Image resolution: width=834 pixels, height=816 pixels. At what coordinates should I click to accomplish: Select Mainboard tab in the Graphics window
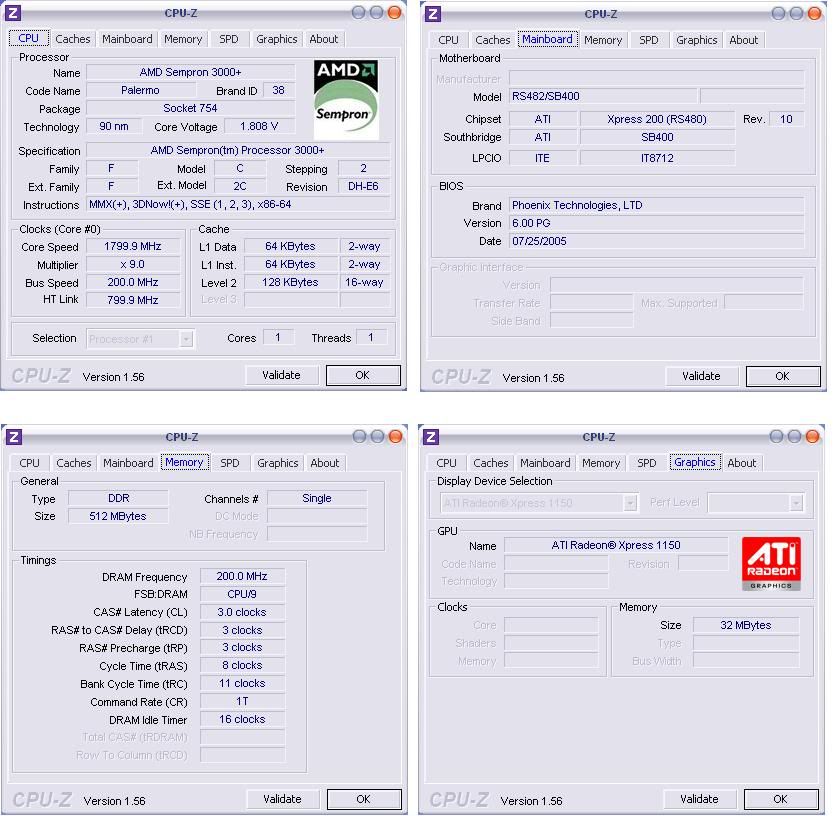tap(545, 463)
